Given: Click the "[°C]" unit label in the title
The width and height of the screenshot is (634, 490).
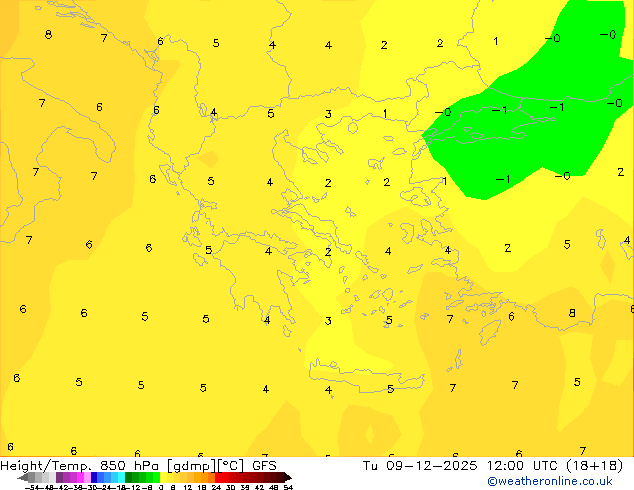Looking at the screenshot, I should (x=231, y=466).
